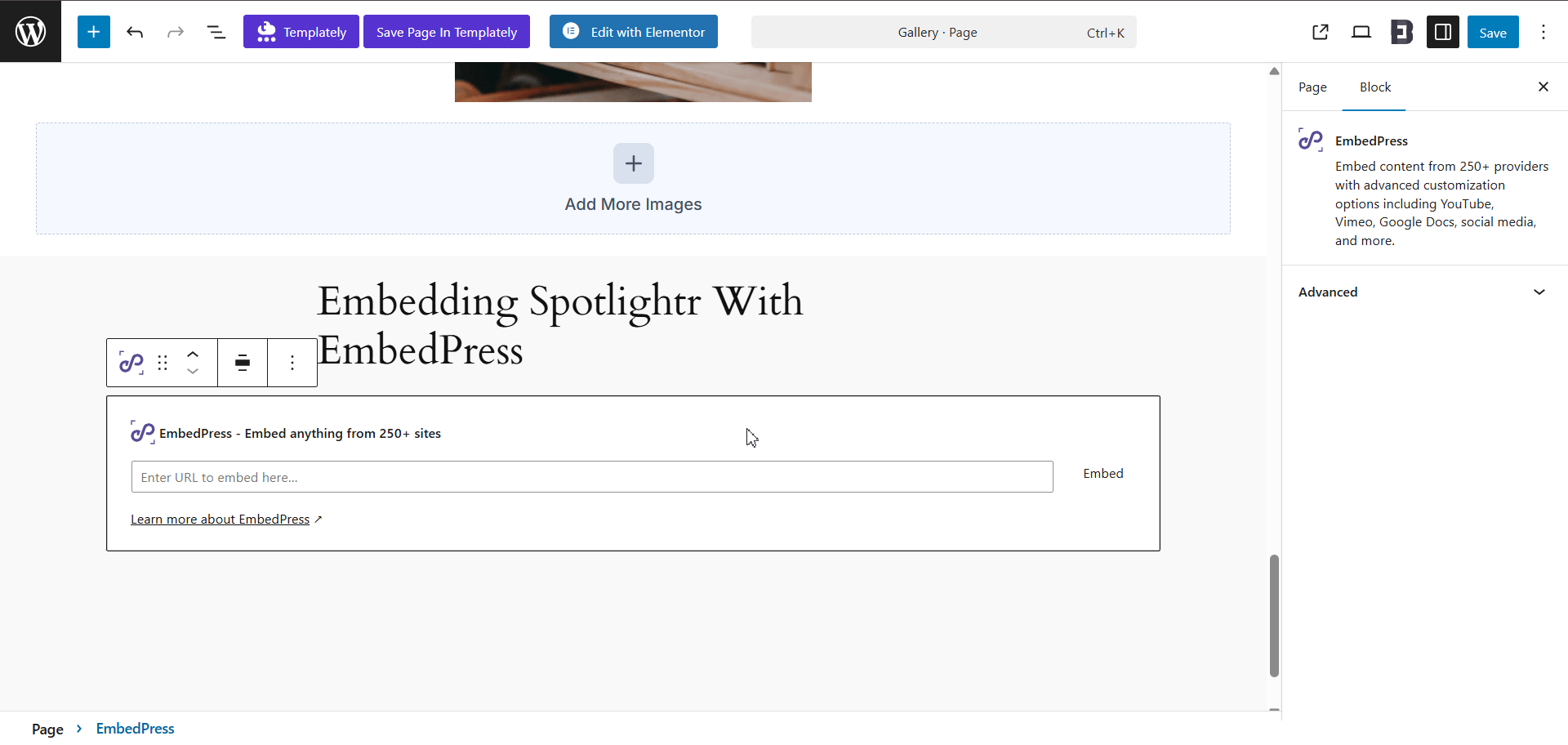Image resolution: width=1568 pixels, height=745 pixels.
Task: Open the alignment dropdown in the block toolbar
Action: point(242,362)
